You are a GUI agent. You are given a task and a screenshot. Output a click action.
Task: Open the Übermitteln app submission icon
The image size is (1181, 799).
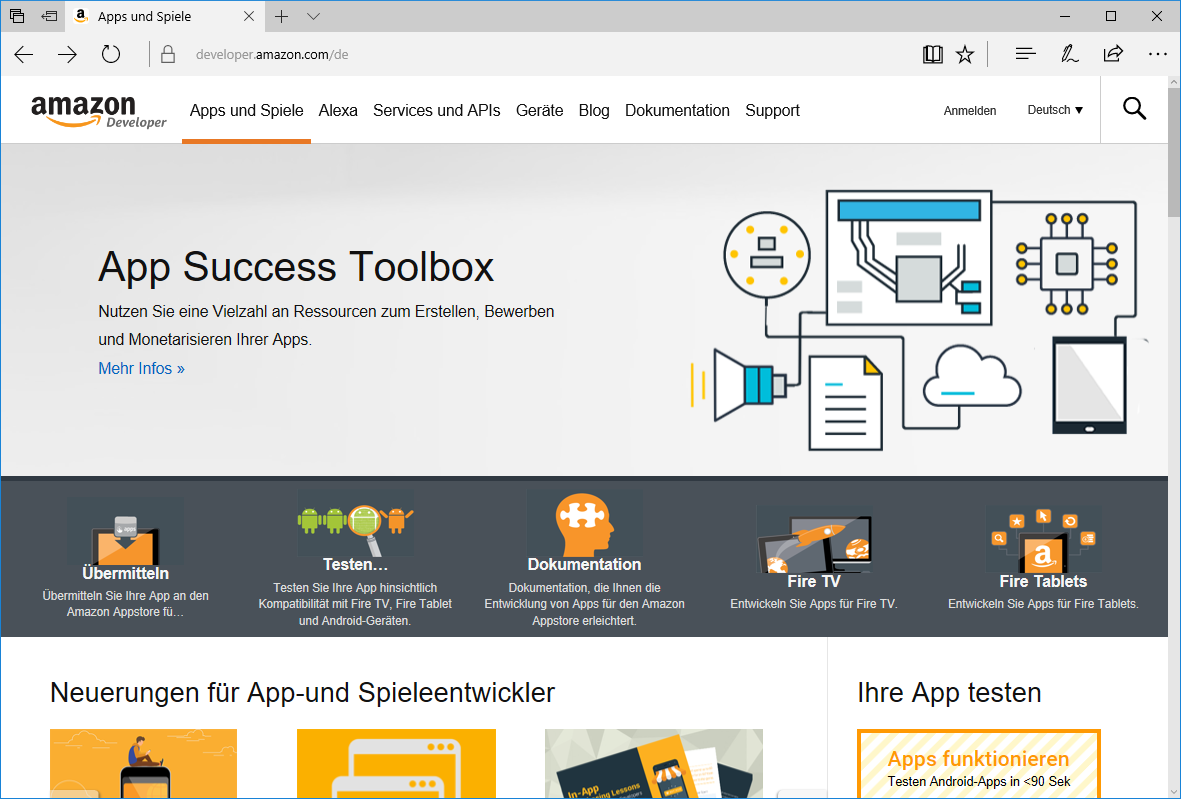pos(125,533)
